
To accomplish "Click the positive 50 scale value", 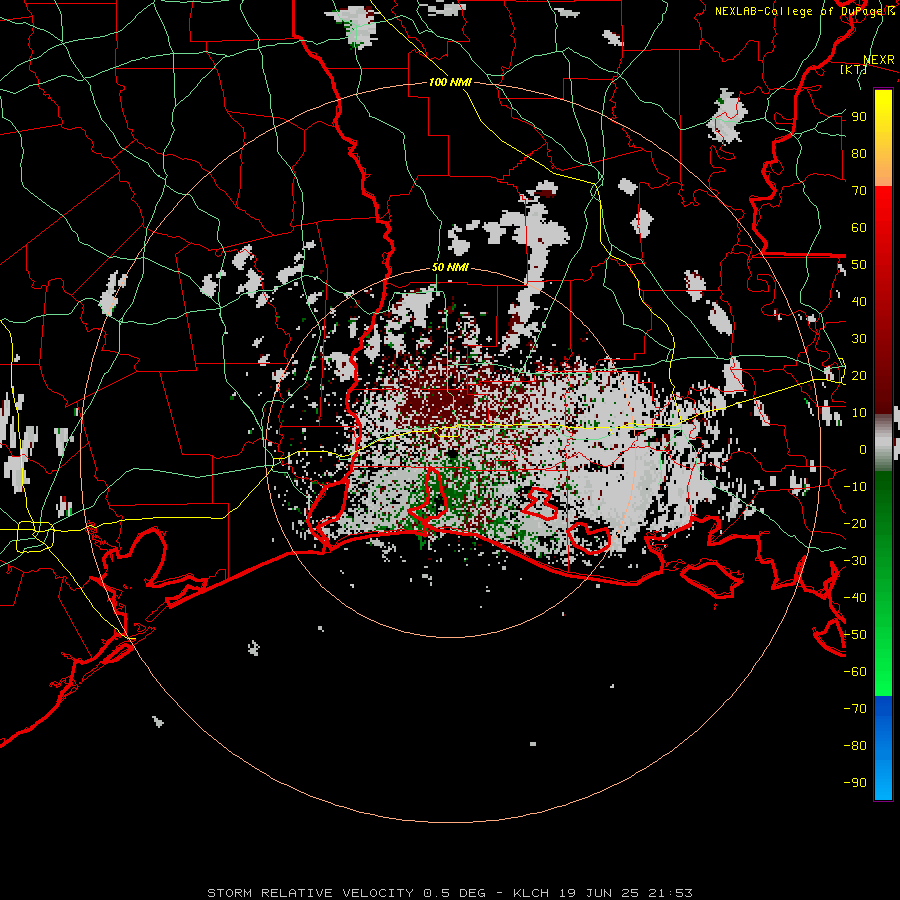I will 859,265.
